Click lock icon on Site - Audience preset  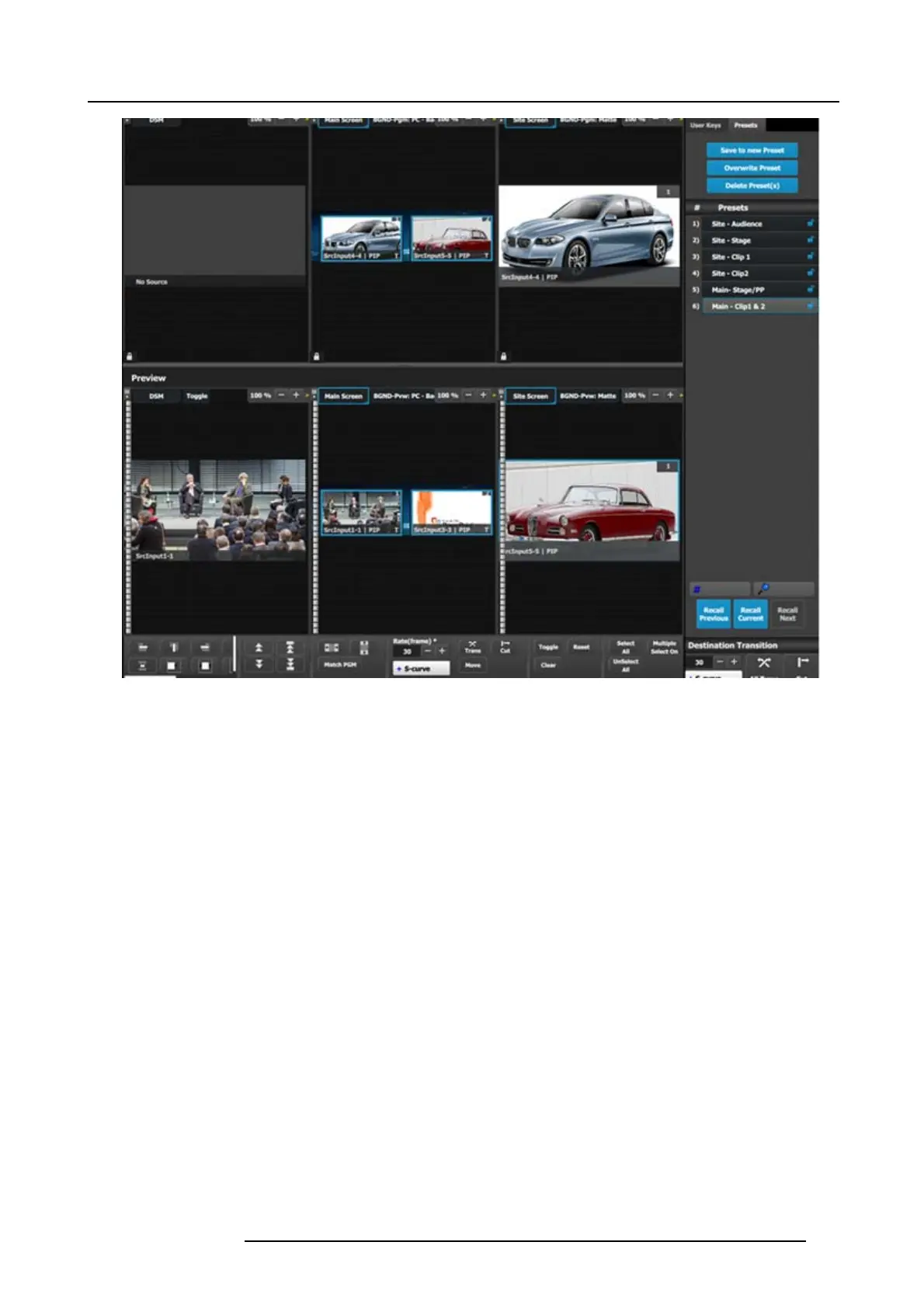point(810,224)
